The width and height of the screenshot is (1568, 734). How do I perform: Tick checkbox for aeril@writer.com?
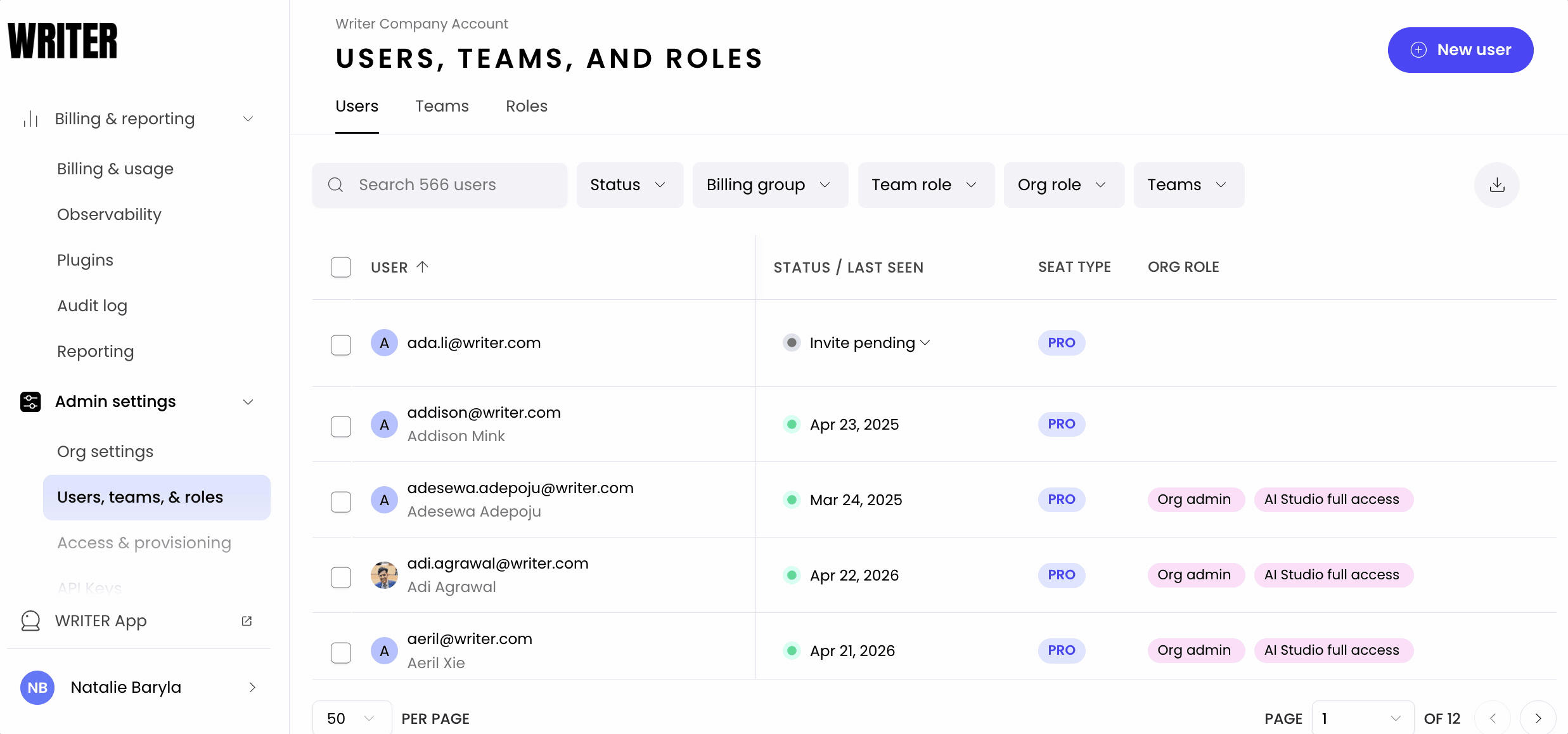(341, 652)
